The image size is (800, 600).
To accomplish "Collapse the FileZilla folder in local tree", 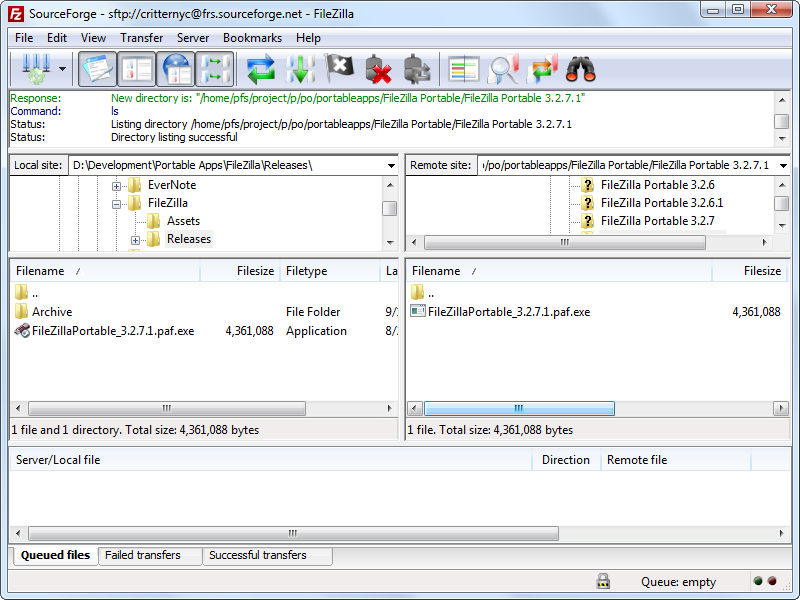I will tap(116, 203).
